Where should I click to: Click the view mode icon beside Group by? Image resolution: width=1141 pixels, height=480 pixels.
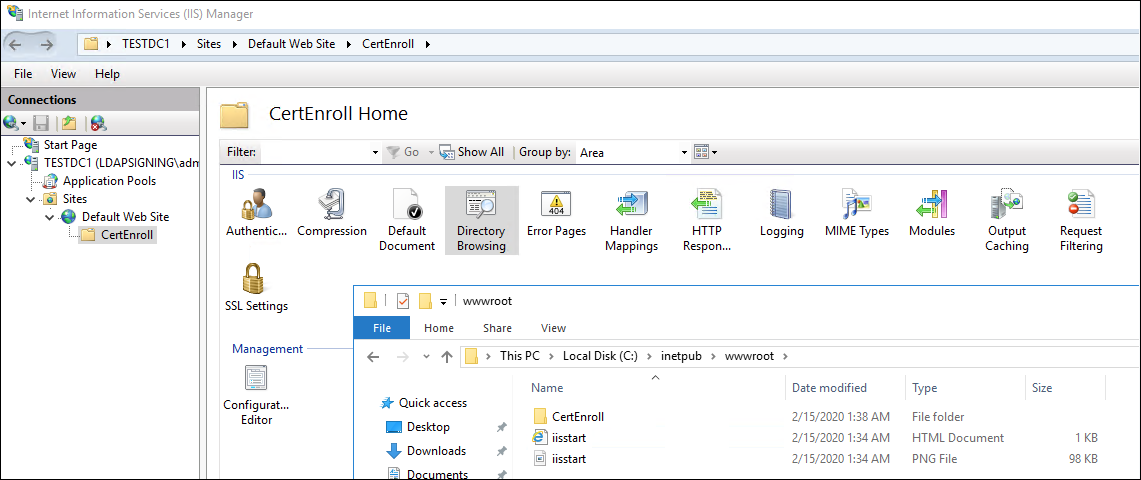click(701, 152)
